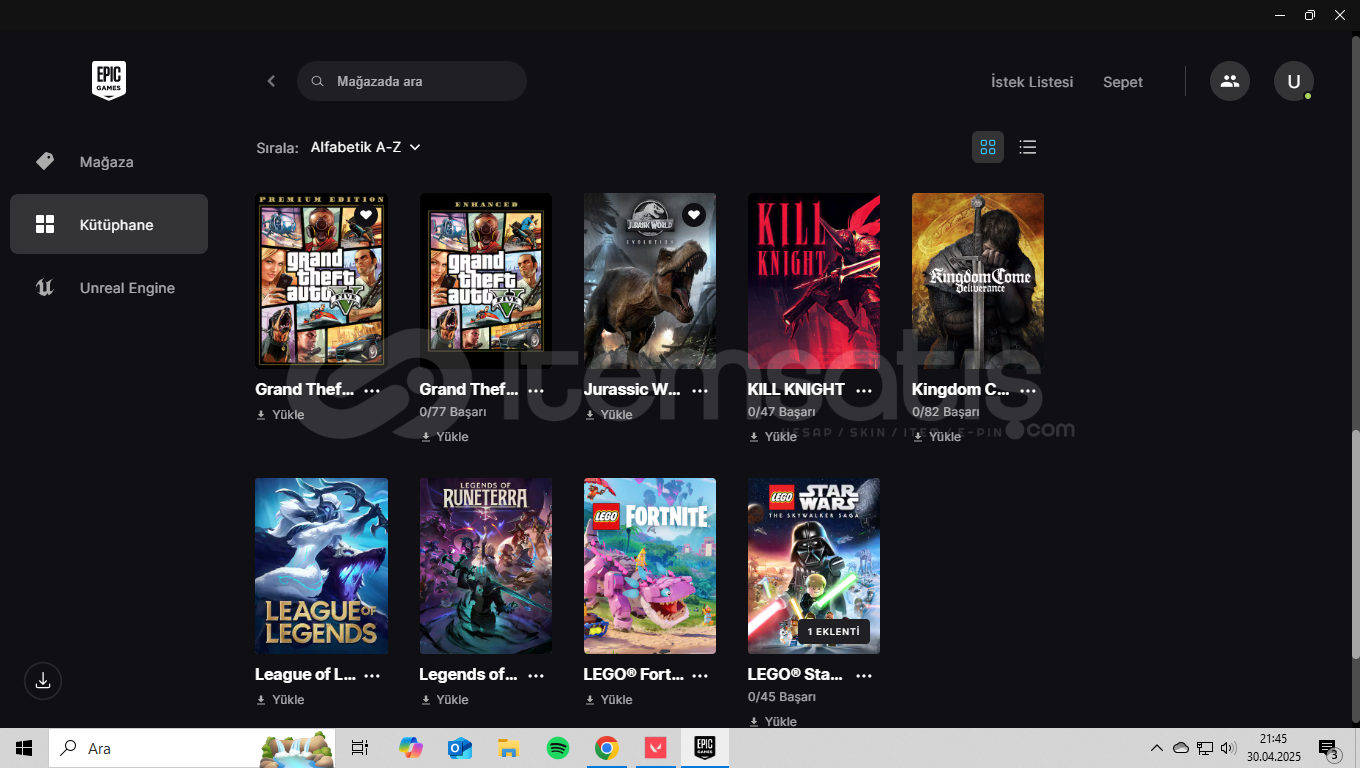Screen dimensions: 1360x768
Task: Open Outlook from the taskbar
Action: point(459,748)
